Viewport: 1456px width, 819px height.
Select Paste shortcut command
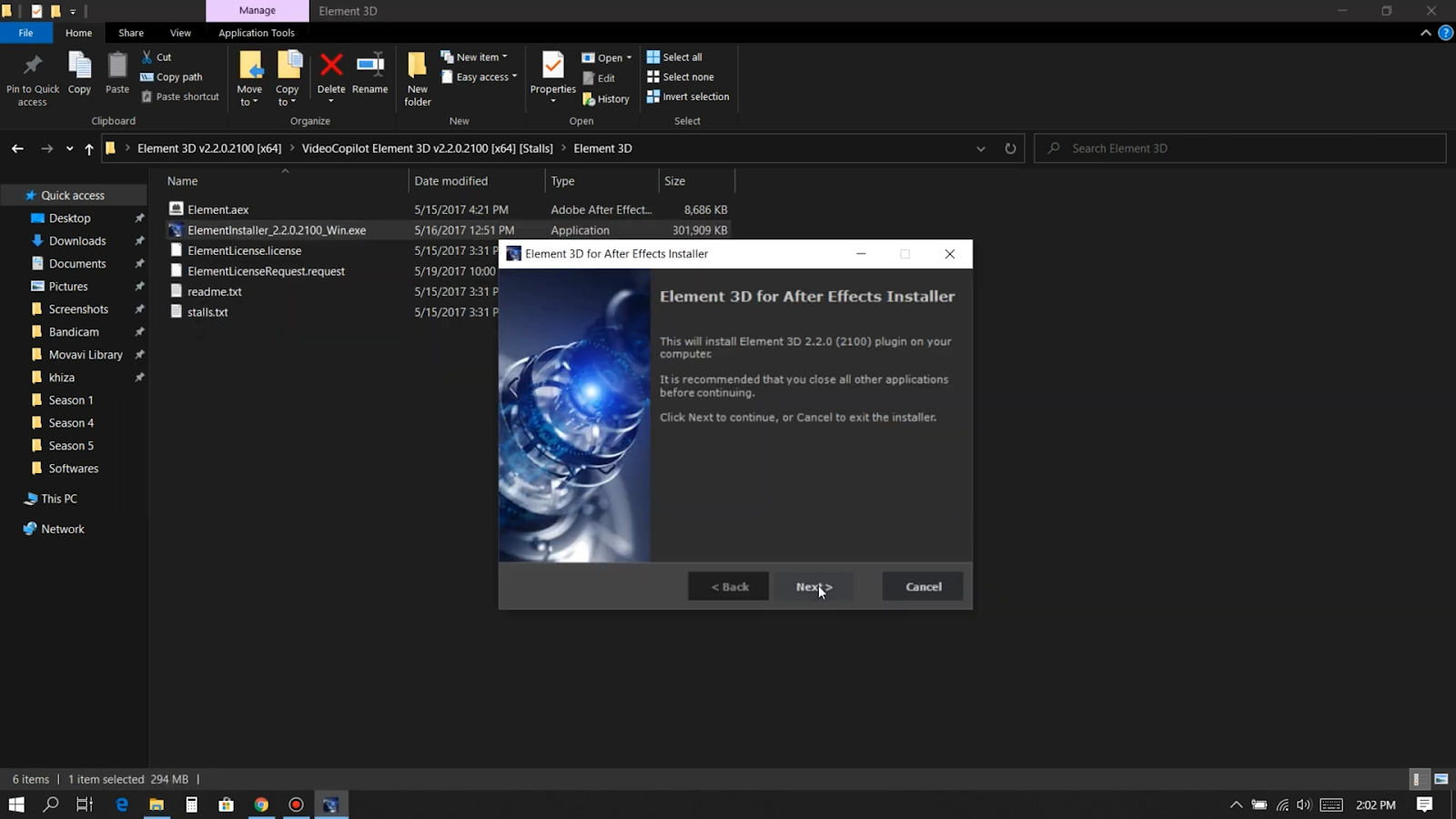coord(179,96)
